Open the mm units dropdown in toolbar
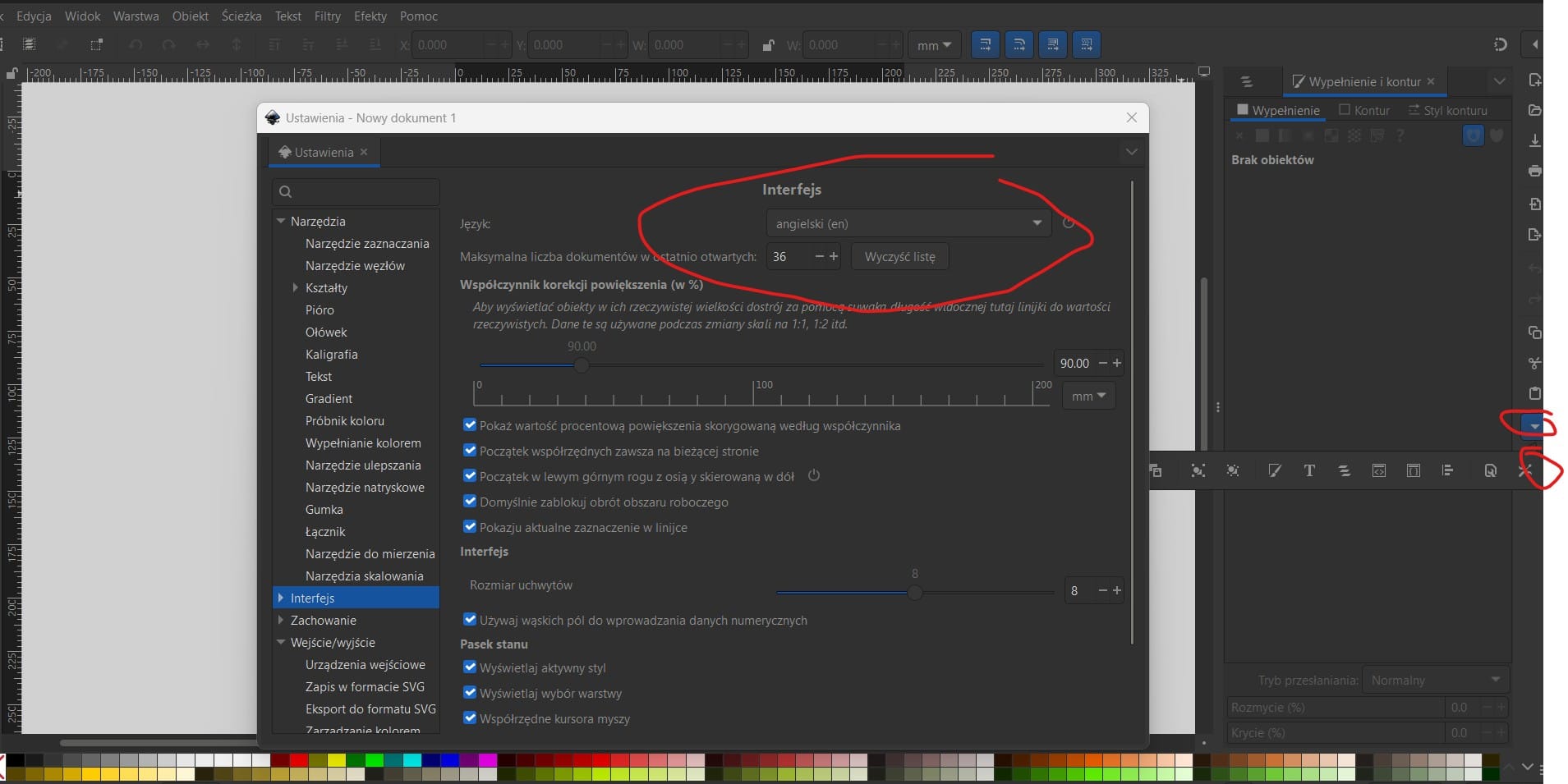 [934, 45]
